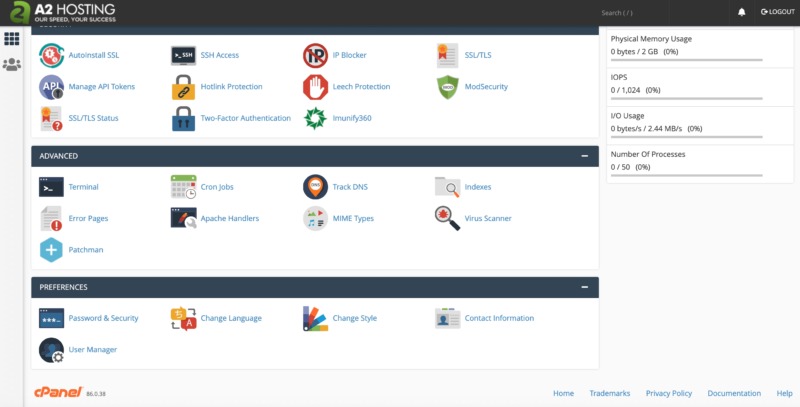Viewport: 800px width, 407px height.
Task: Open the Imunify360 icon
Action: (315, 118)
